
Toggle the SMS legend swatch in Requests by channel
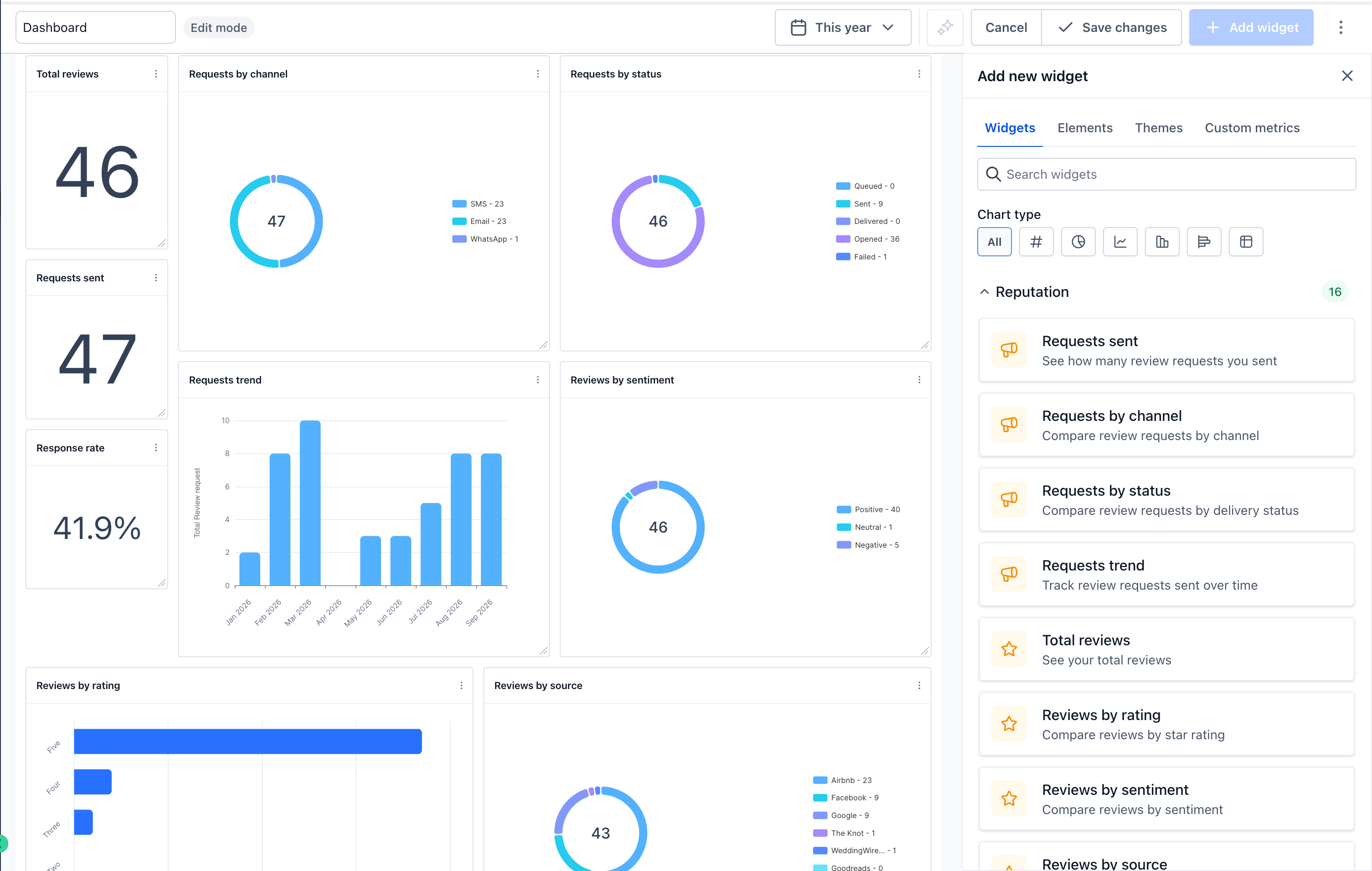pos(459,203)
